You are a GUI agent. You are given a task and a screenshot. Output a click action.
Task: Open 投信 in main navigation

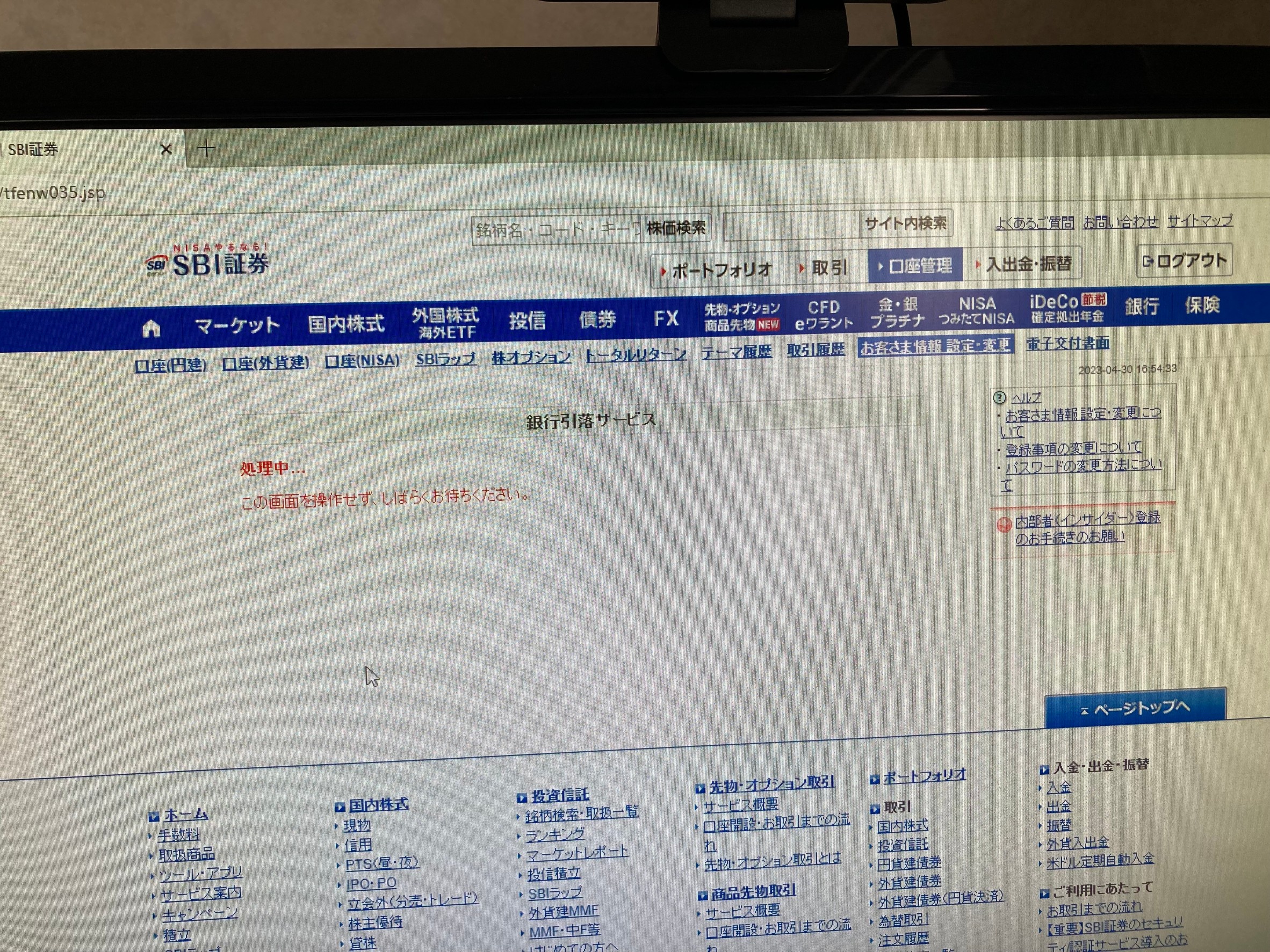pos(526,320)
